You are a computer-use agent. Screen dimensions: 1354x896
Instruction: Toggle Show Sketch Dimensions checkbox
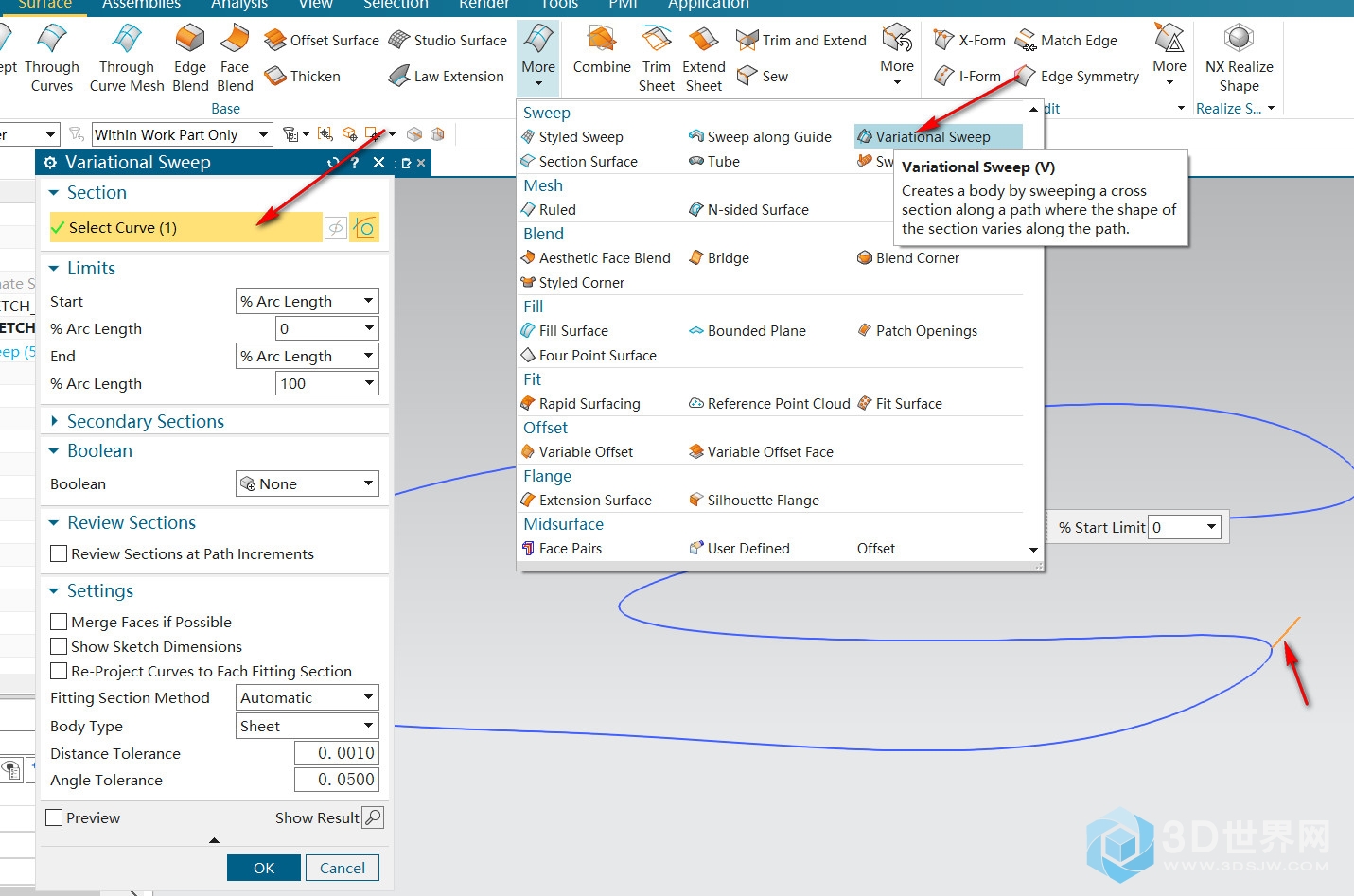pyautogui.click(x=59, y=646)
